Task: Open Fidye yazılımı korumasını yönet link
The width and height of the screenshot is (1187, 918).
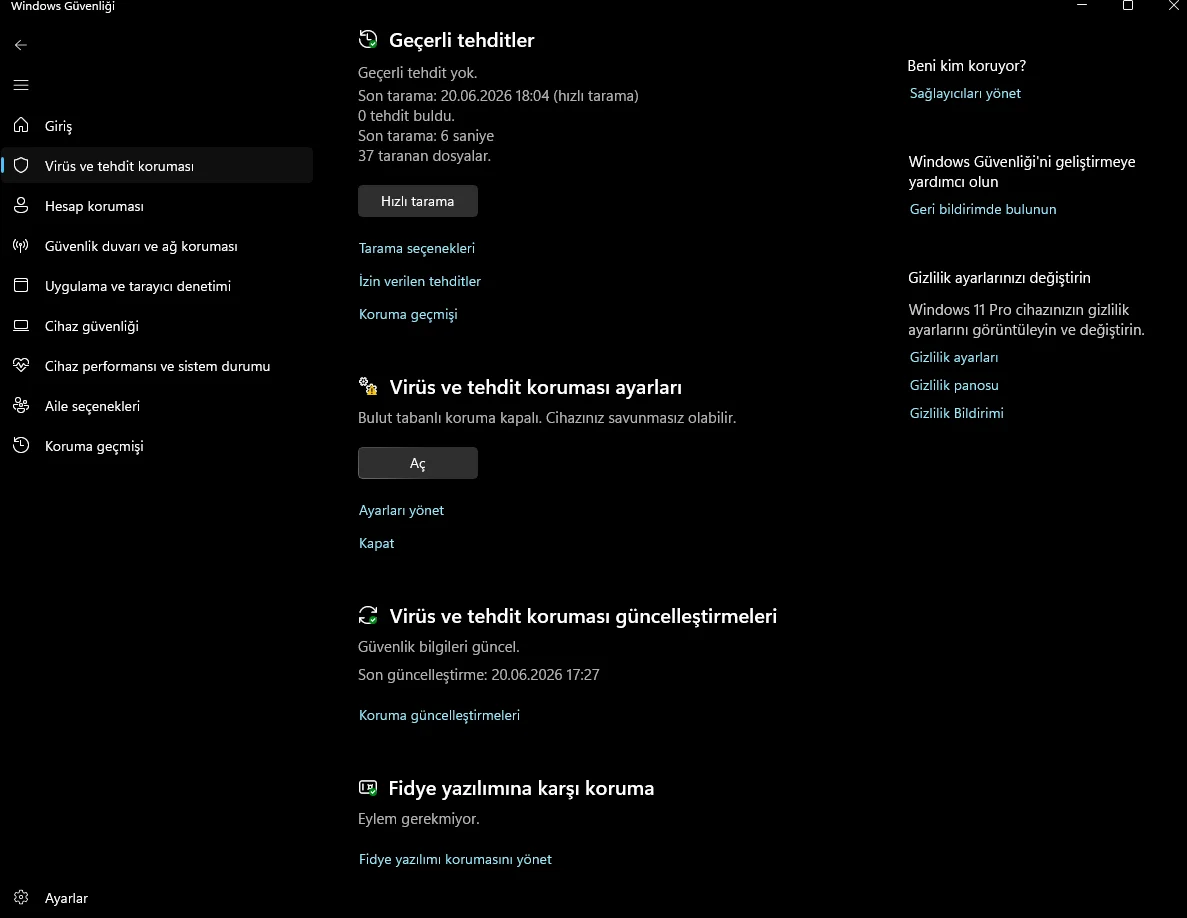Action: coord(455,859)
